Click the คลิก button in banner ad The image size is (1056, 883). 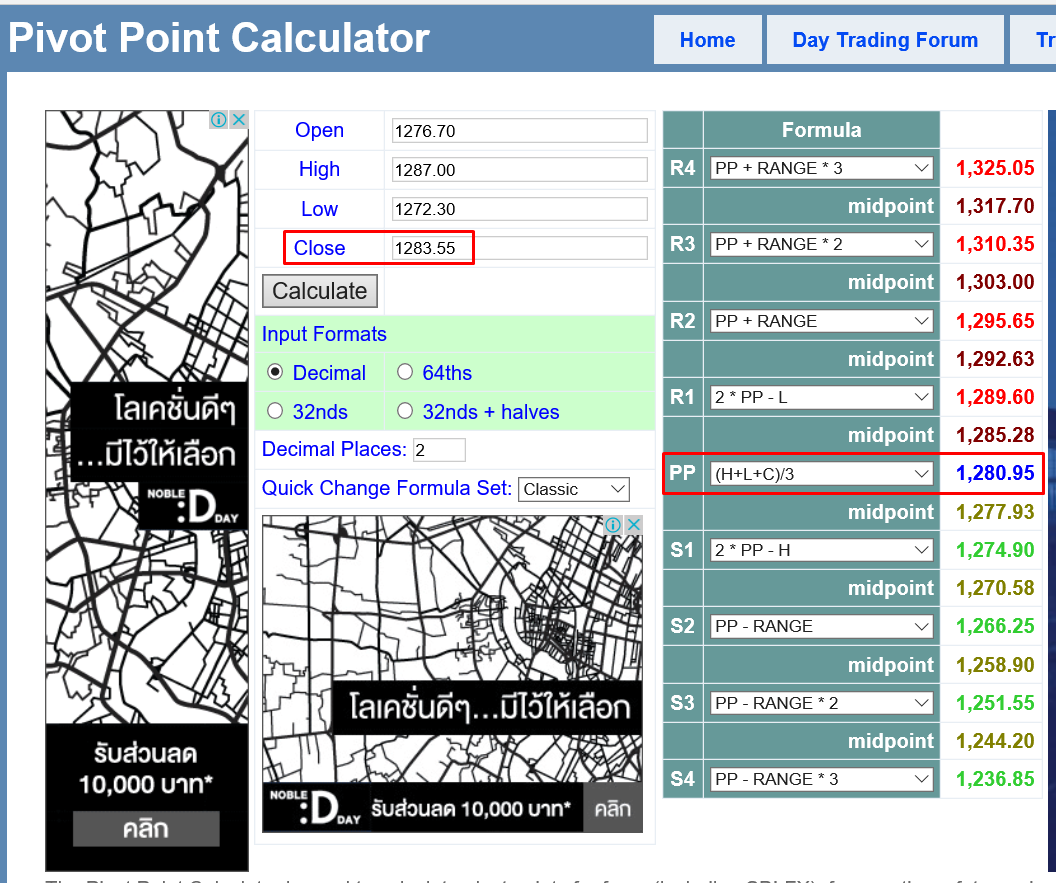point(612,808)
